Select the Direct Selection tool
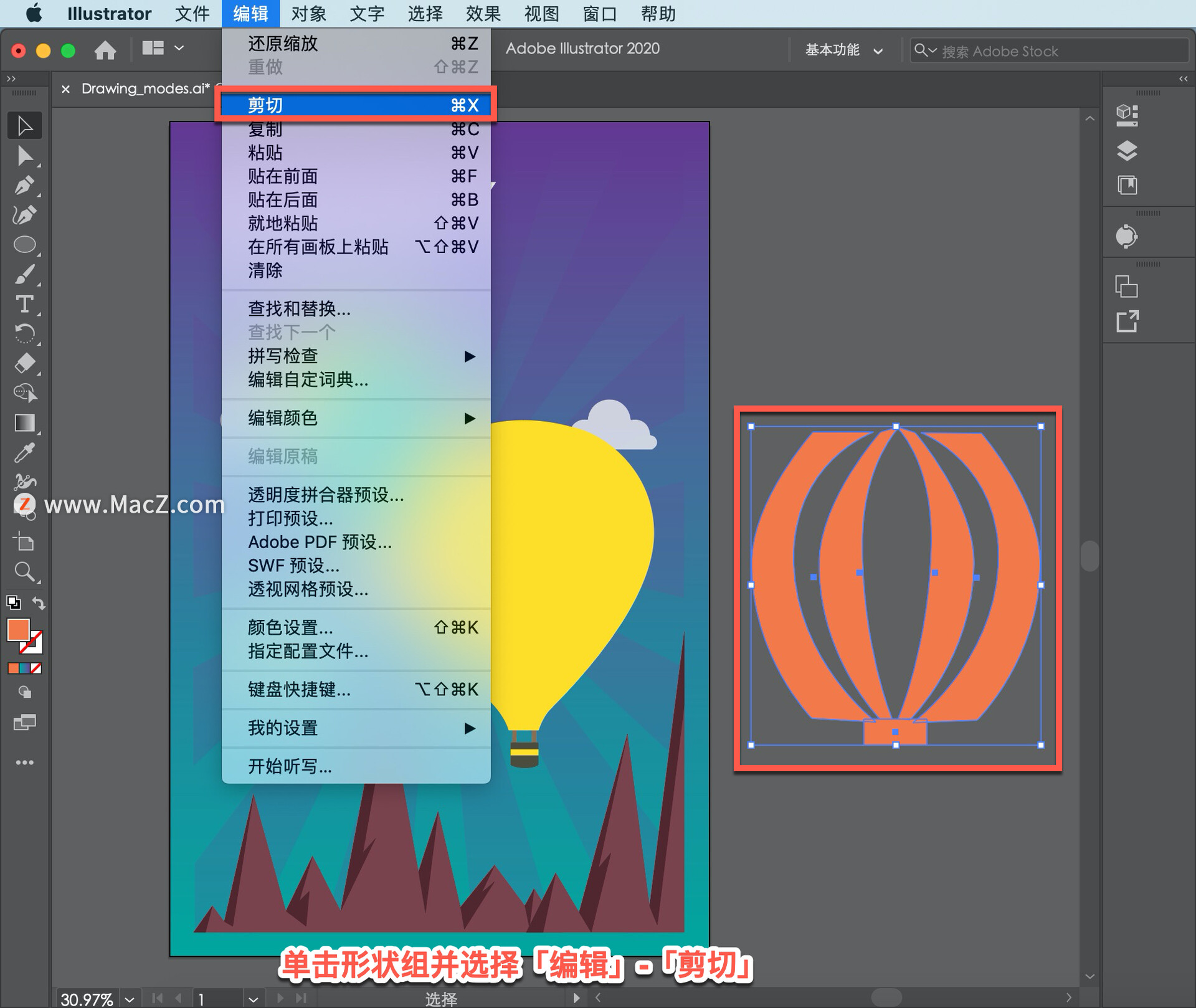The image size is (1196, 1008). 25,156
